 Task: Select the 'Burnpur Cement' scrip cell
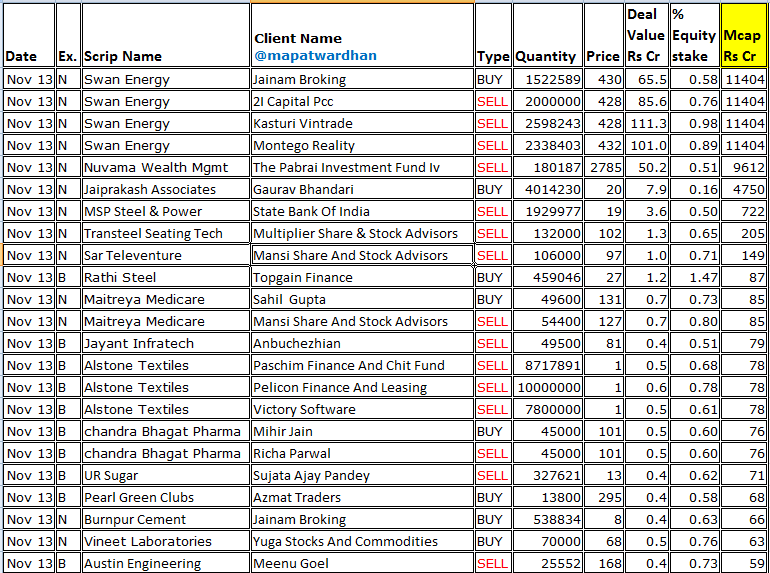(x=165, y=519)
